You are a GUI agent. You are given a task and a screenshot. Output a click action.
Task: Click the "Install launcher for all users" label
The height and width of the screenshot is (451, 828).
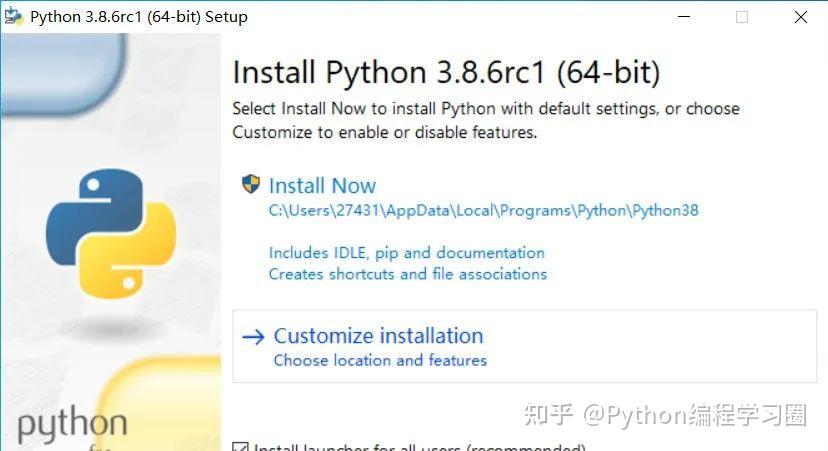(x=420, y=448)
